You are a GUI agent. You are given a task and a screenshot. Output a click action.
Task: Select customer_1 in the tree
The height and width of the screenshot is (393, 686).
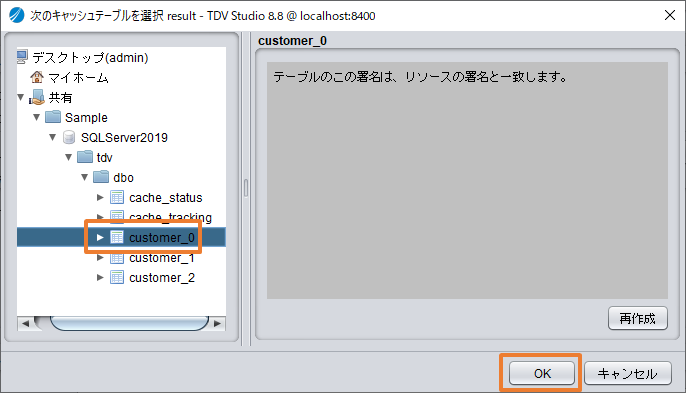(161, 258)
